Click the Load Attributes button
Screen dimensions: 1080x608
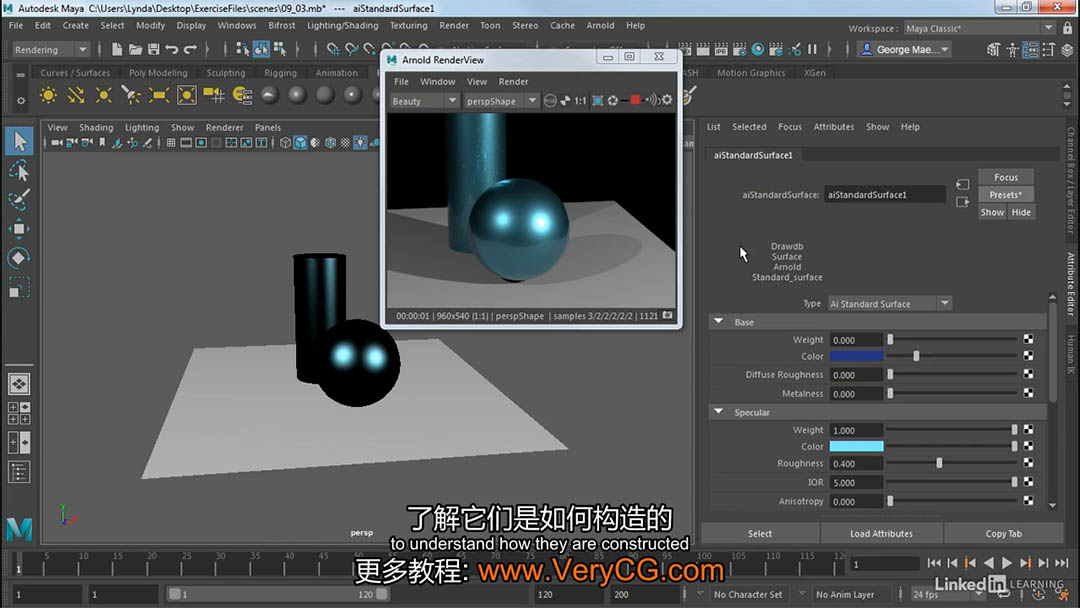(x=881, y=534)
